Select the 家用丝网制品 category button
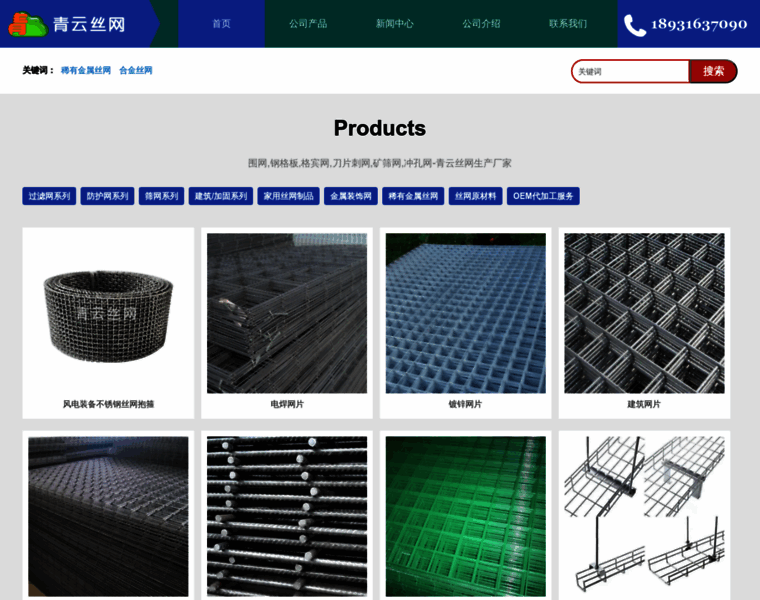Image resolution: width=760 pixels, height=600 pixels. tap(288, 196)
